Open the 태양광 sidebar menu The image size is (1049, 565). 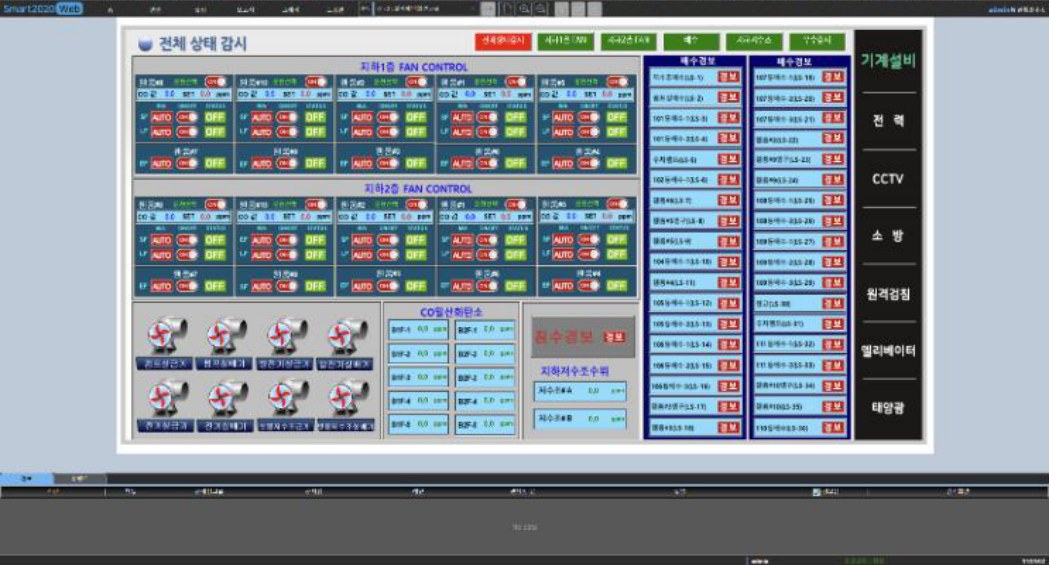tap(888, 407)
